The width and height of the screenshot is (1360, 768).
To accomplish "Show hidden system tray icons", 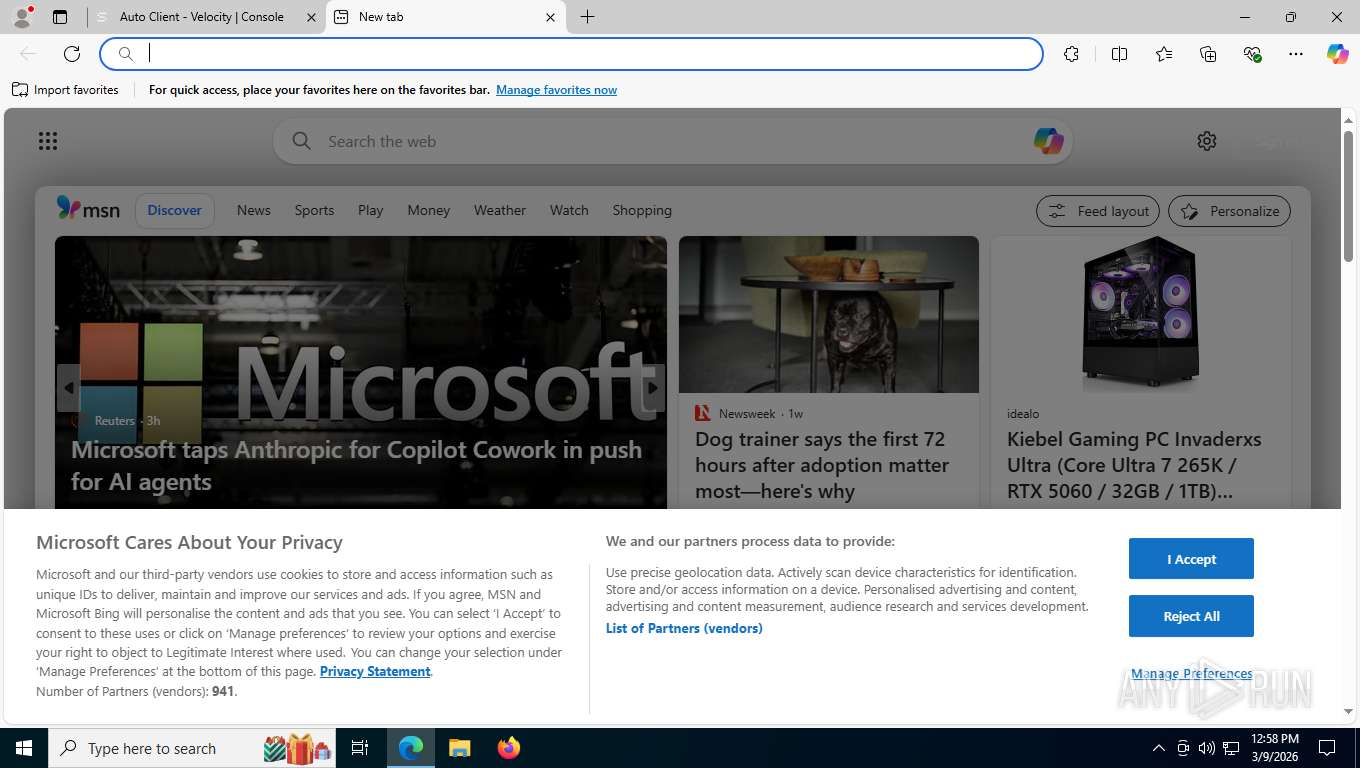I will [x=1159, y=748].
